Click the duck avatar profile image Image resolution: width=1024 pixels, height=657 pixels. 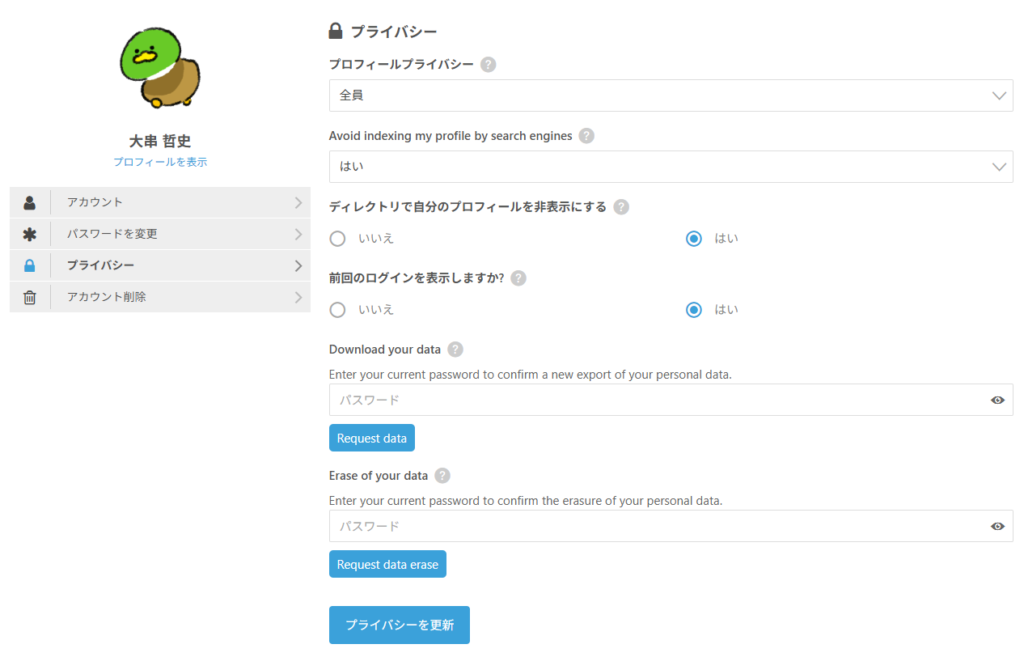[159, 69]
